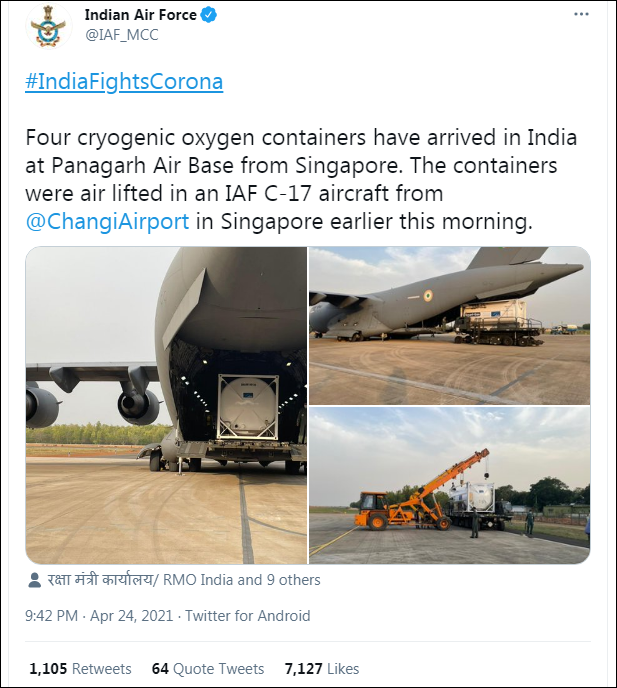Click the @IAF_MCC handle
This screenshot has width=617, height=688.
point(121,35)
